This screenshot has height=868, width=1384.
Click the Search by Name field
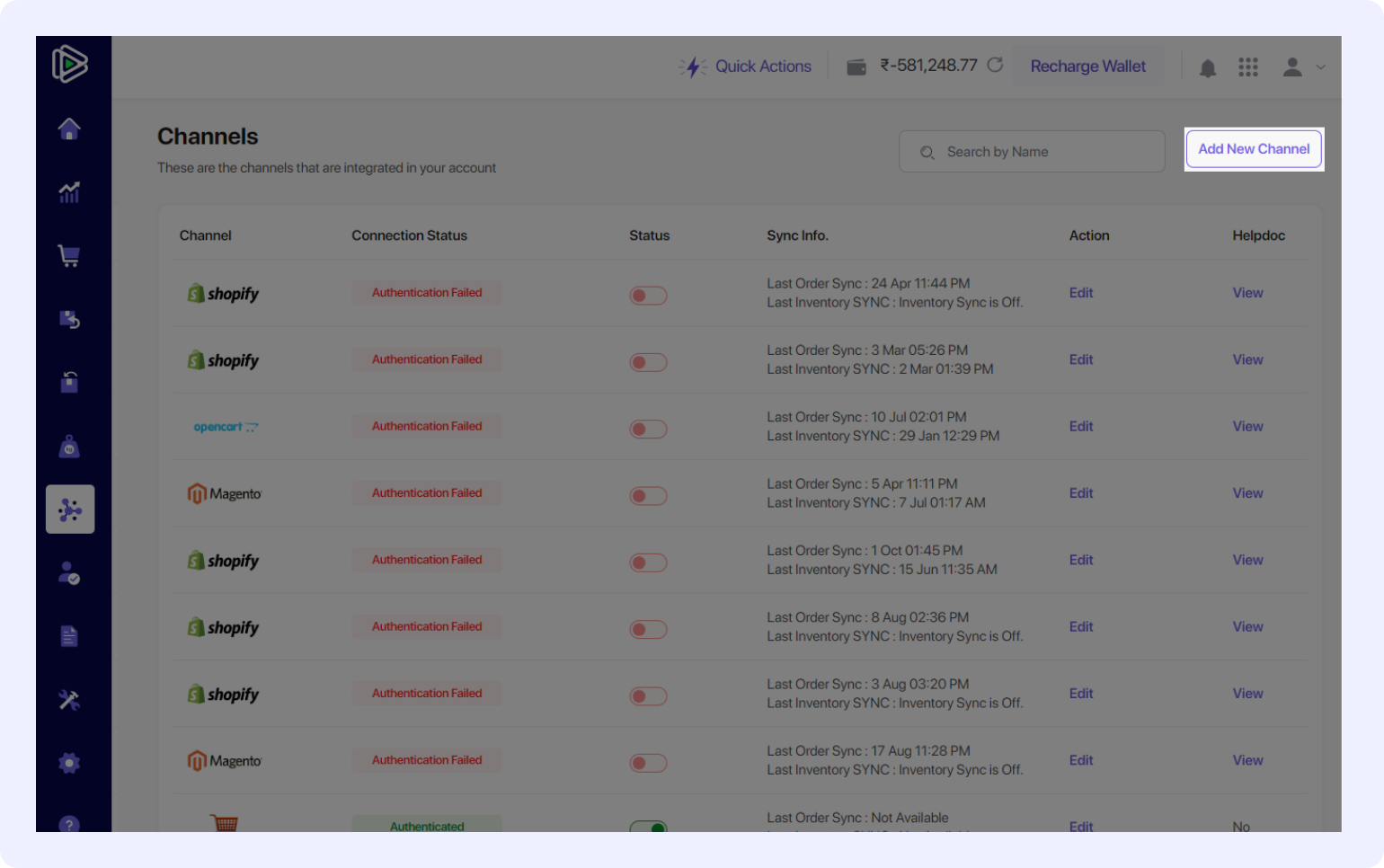(x=1034, y=152)
